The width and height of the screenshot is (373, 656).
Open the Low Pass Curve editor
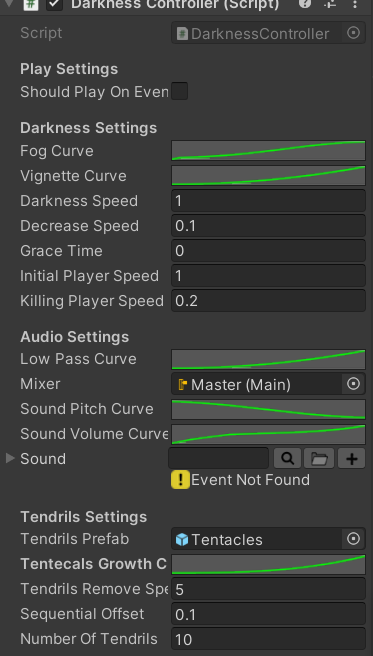[x=268, y=359]
